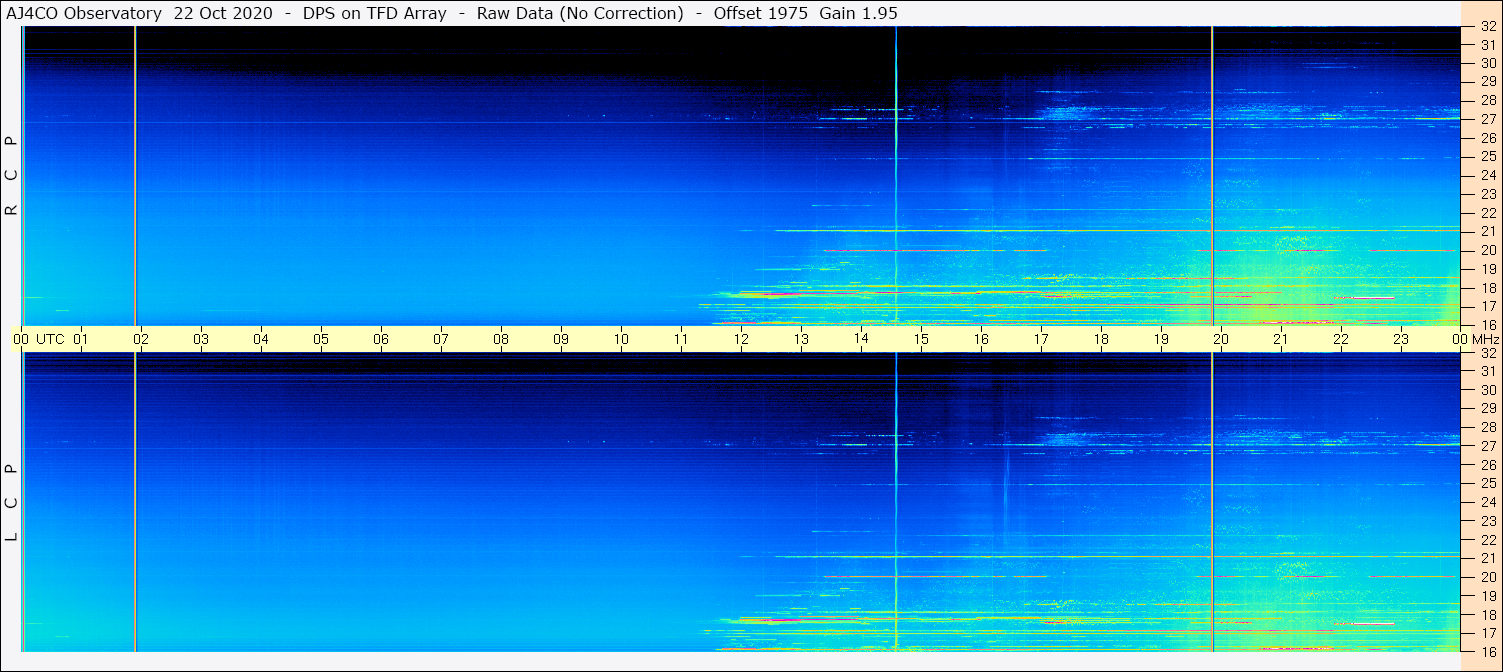The height and width of the screenshot is (672, 1503).
Task: Select the 16 MHz label on LCP scale
Action: point(1488,651)
